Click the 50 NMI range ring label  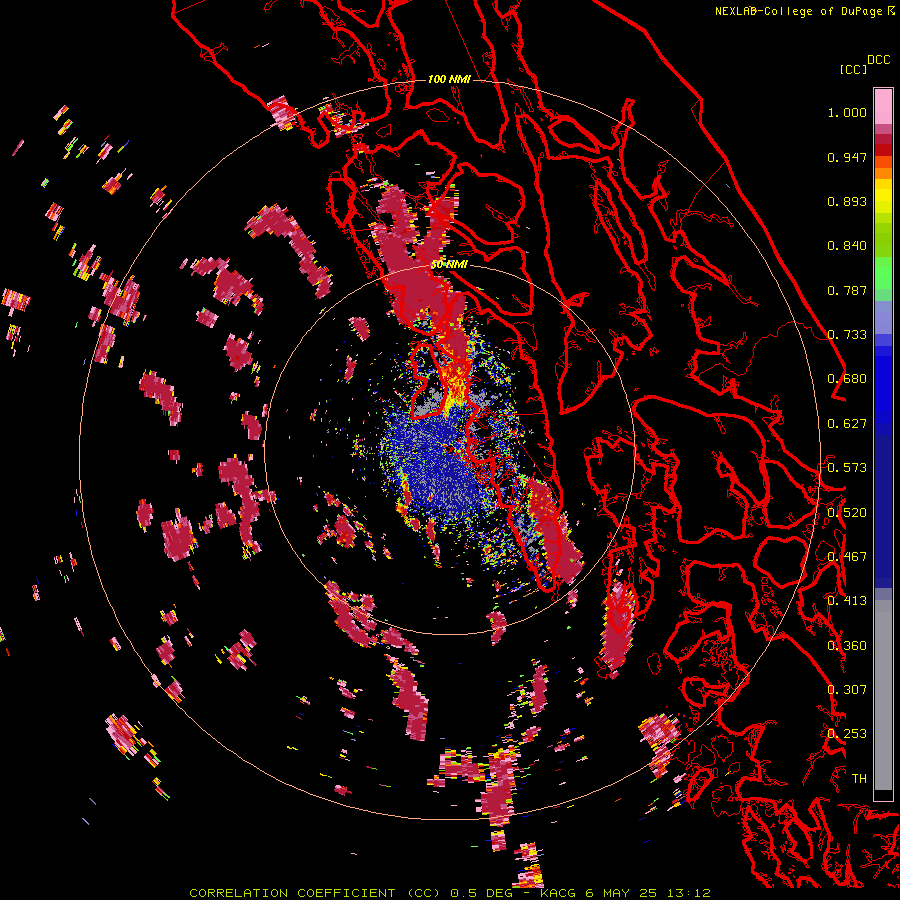pyautogui.click(x=449, y=265)
